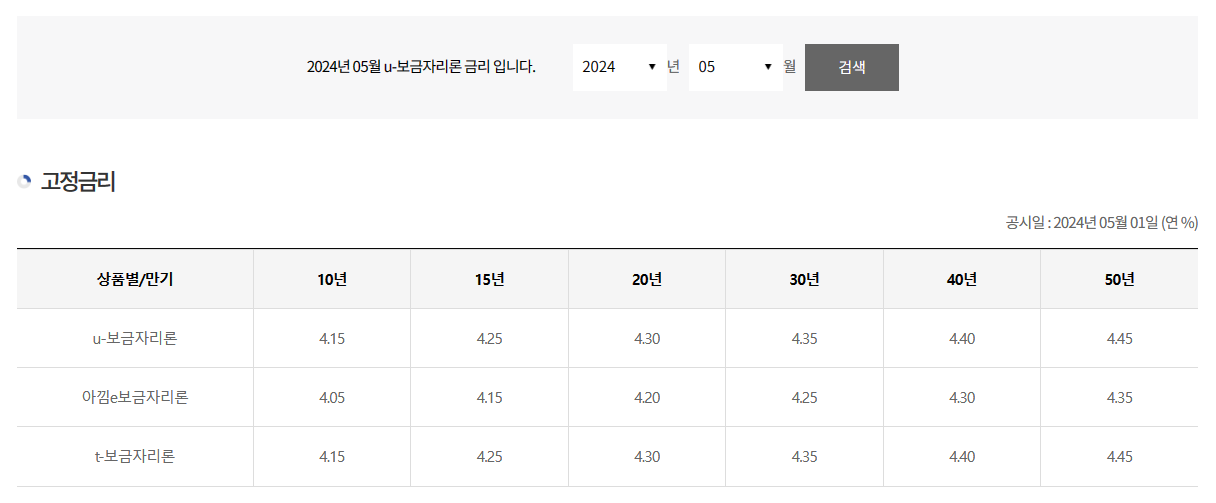
Task: Click 아낌e보금자리론 20년 rate 4.20
Action: 647,398
